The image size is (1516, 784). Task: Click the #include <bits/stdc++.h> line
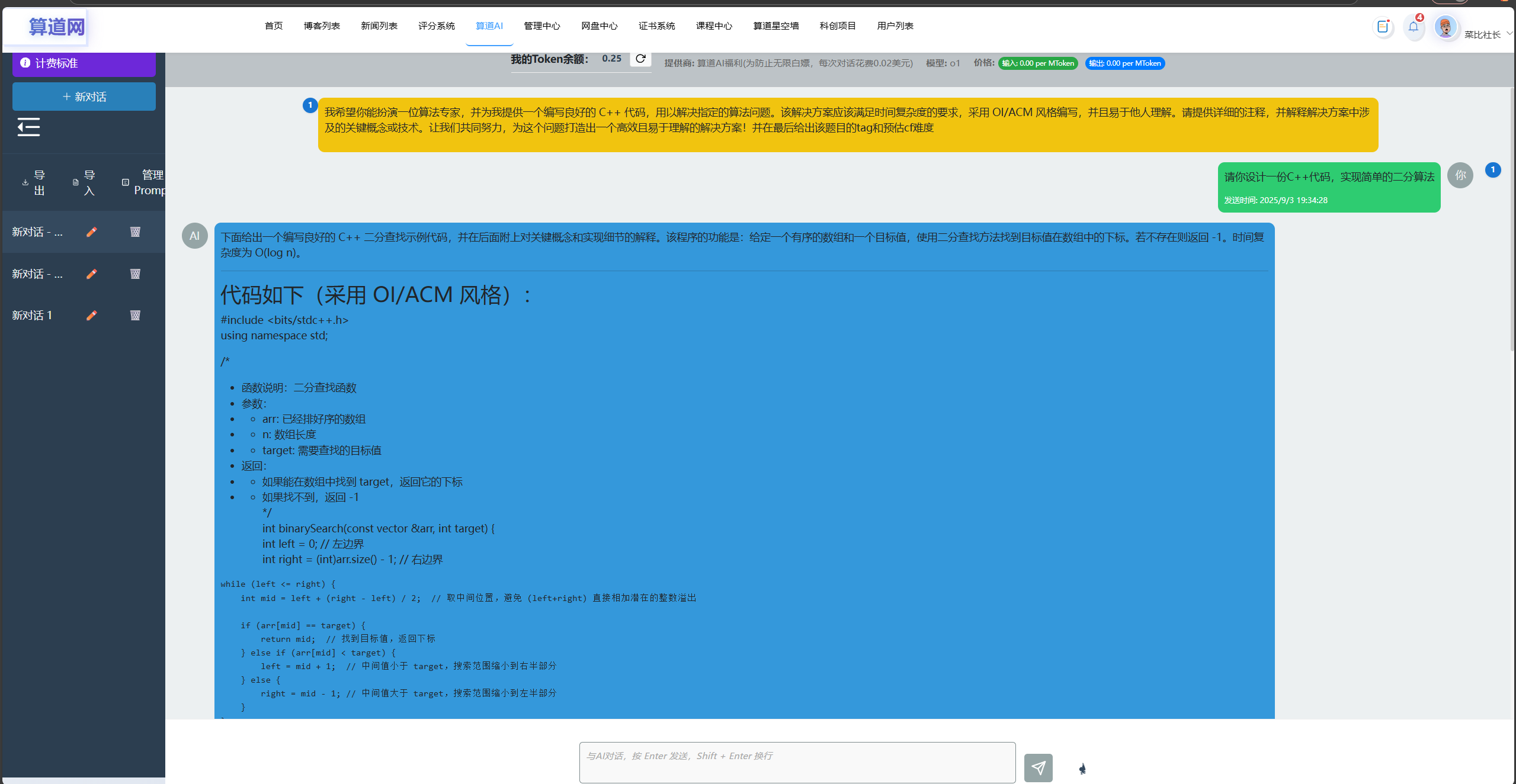point(284,320)
